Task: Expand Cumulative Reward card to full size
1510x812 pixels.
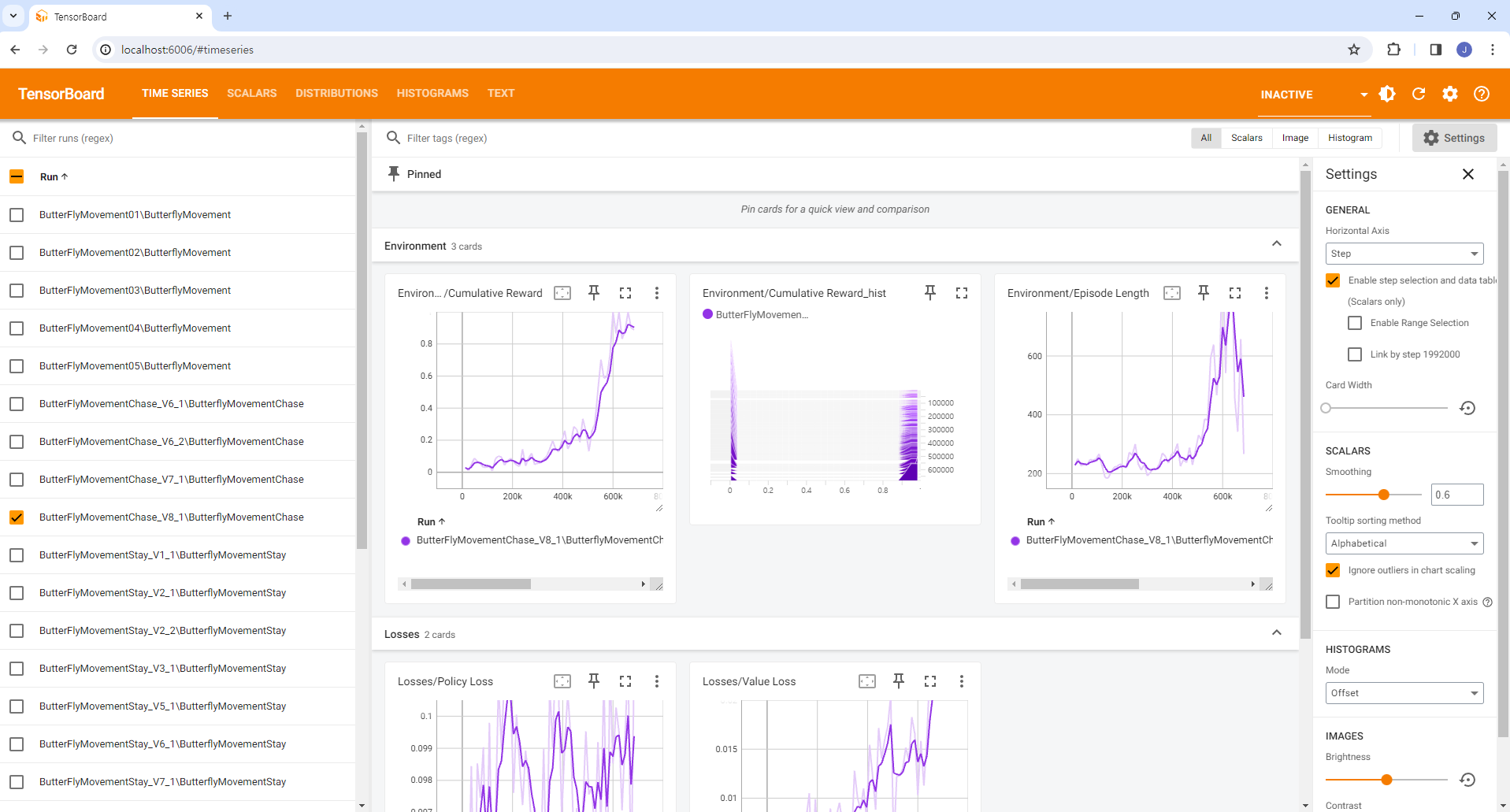Action: coord(625,293)
